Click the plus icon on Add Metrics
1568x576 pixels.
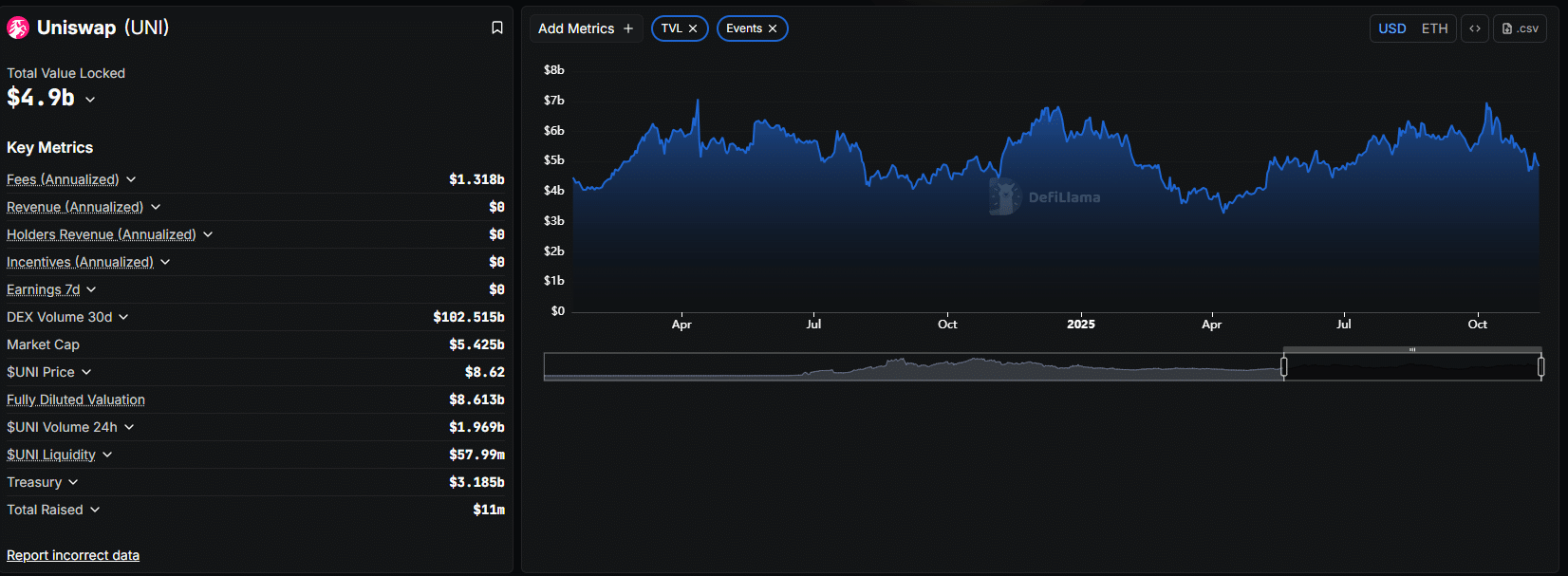click(628, 28)
